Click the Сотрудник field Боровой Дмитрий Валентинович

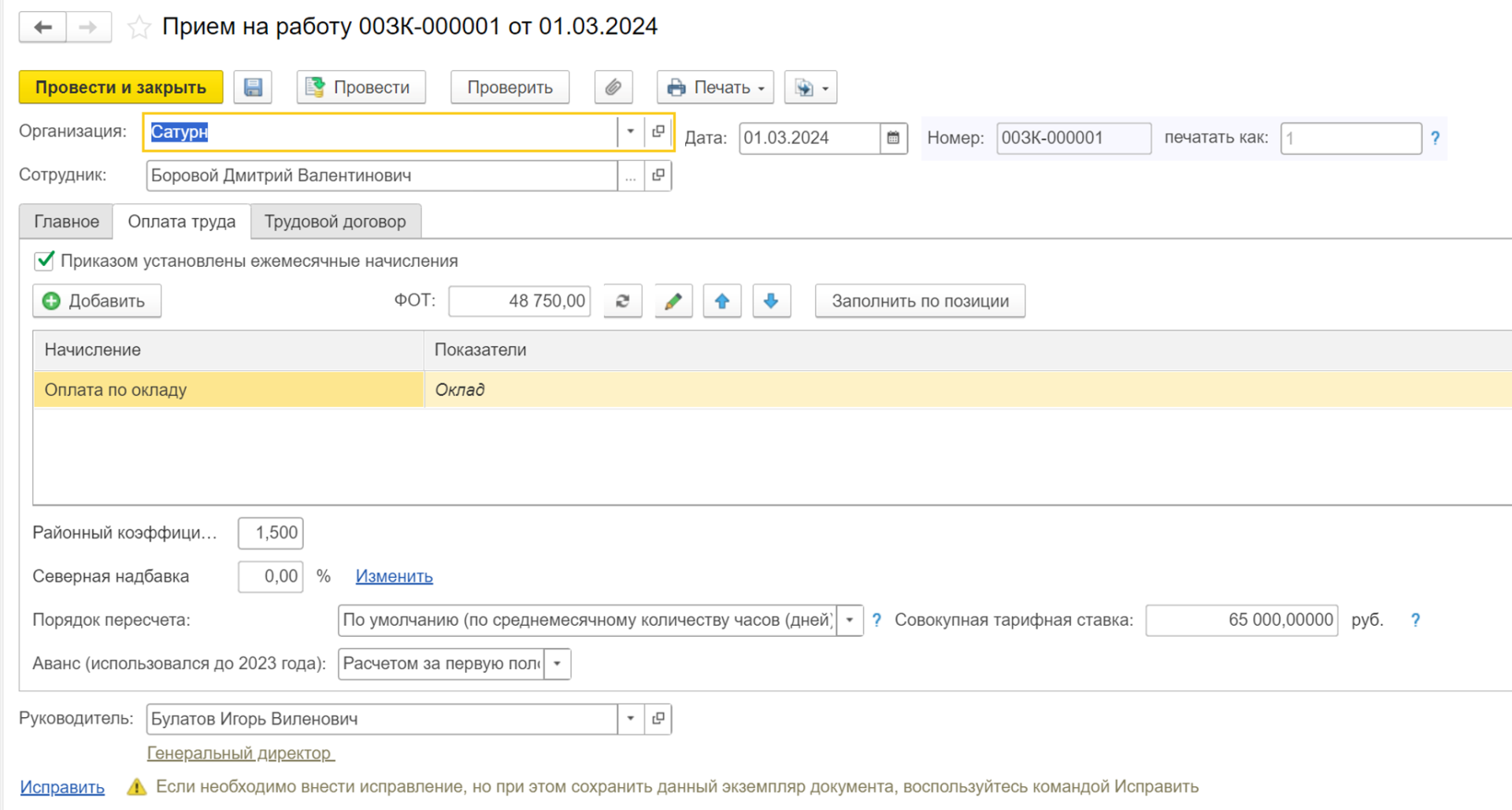(382, 176)
